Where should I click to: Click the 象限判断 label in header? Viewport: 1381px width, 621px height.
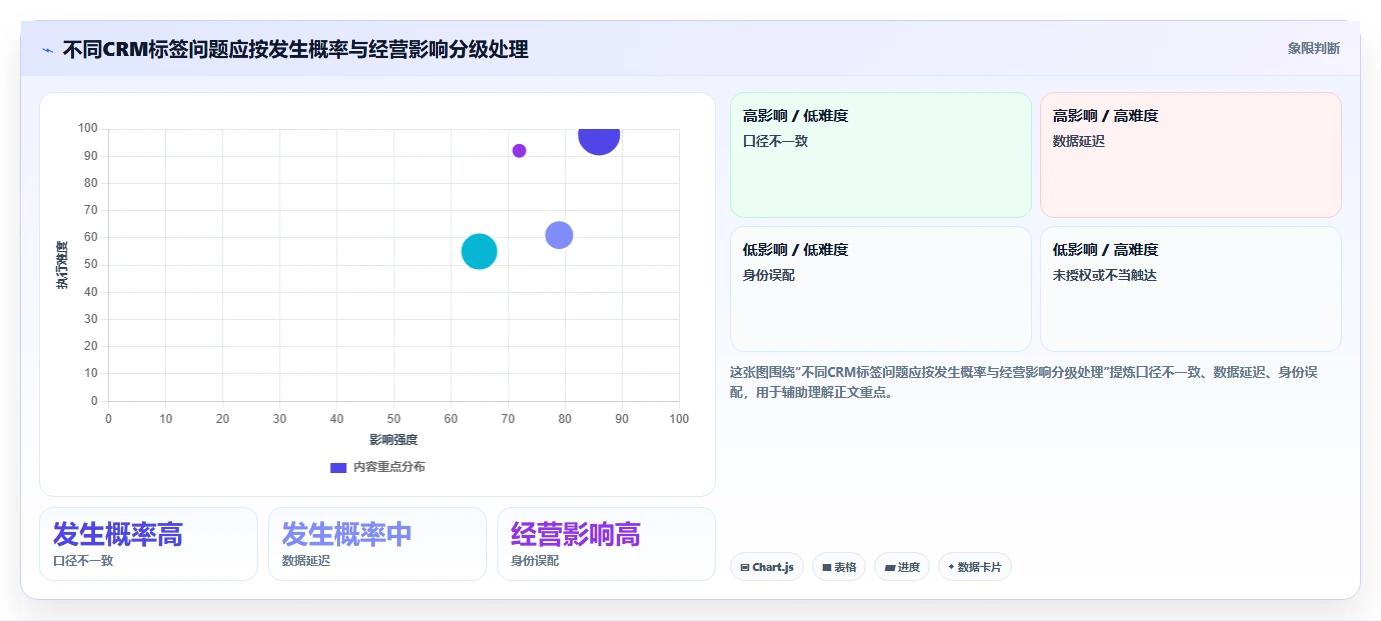(x=1313, y=48)
